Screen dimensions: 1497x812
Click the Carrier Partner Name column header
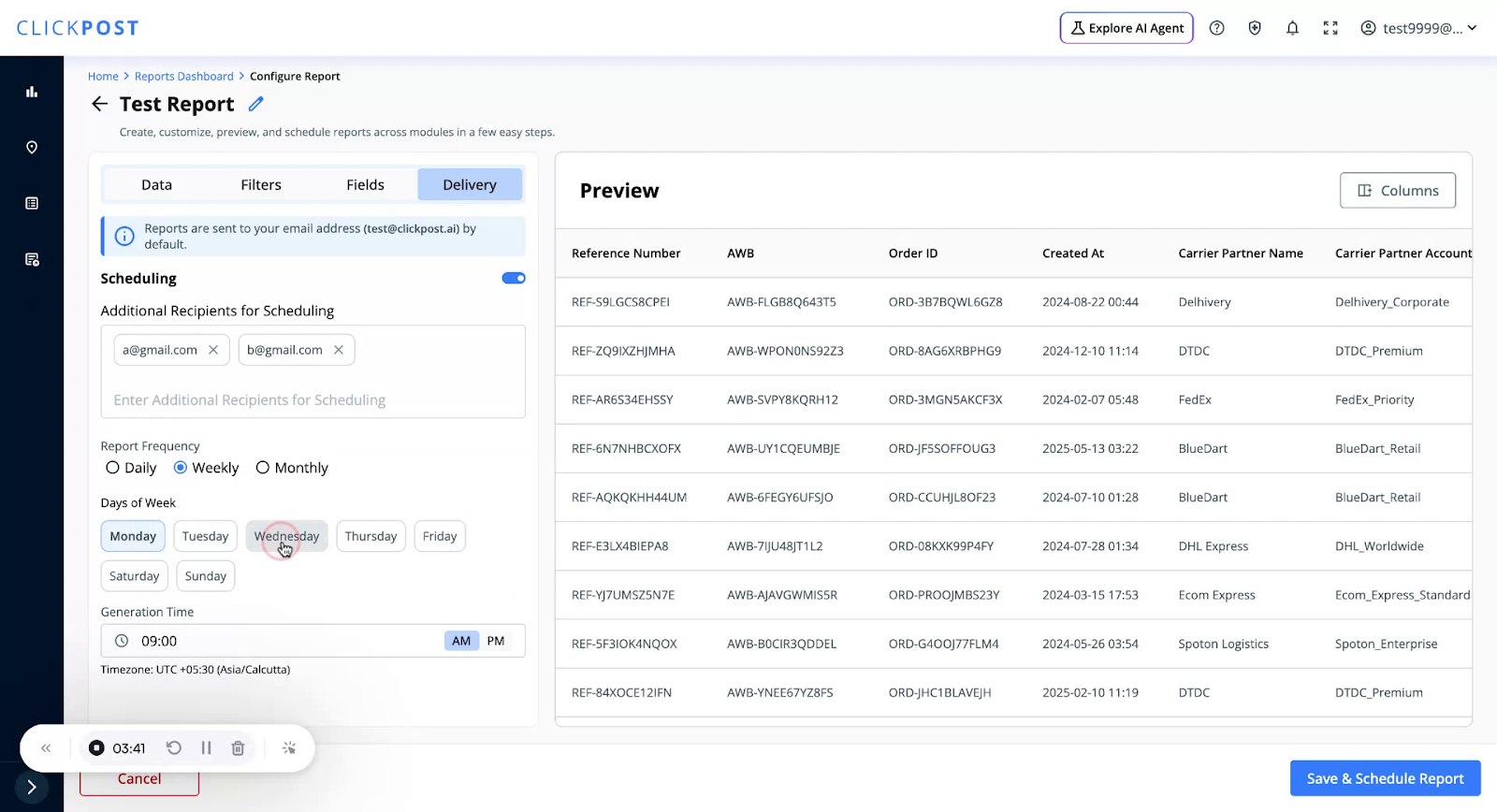point(1241,254)
